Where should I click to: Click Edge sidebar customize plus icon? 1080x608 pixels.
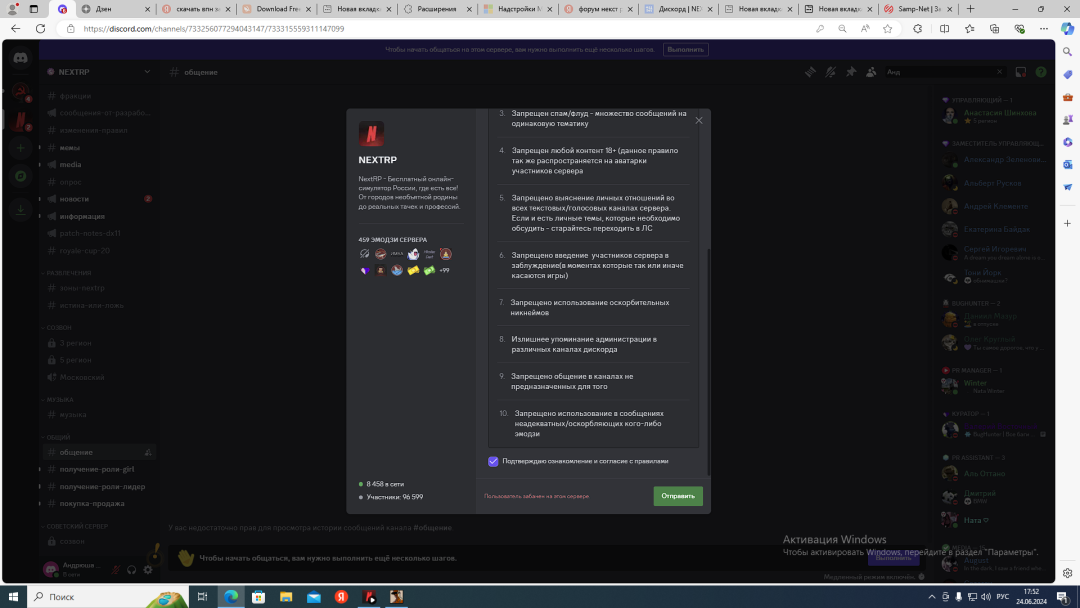coord(1067,223)
